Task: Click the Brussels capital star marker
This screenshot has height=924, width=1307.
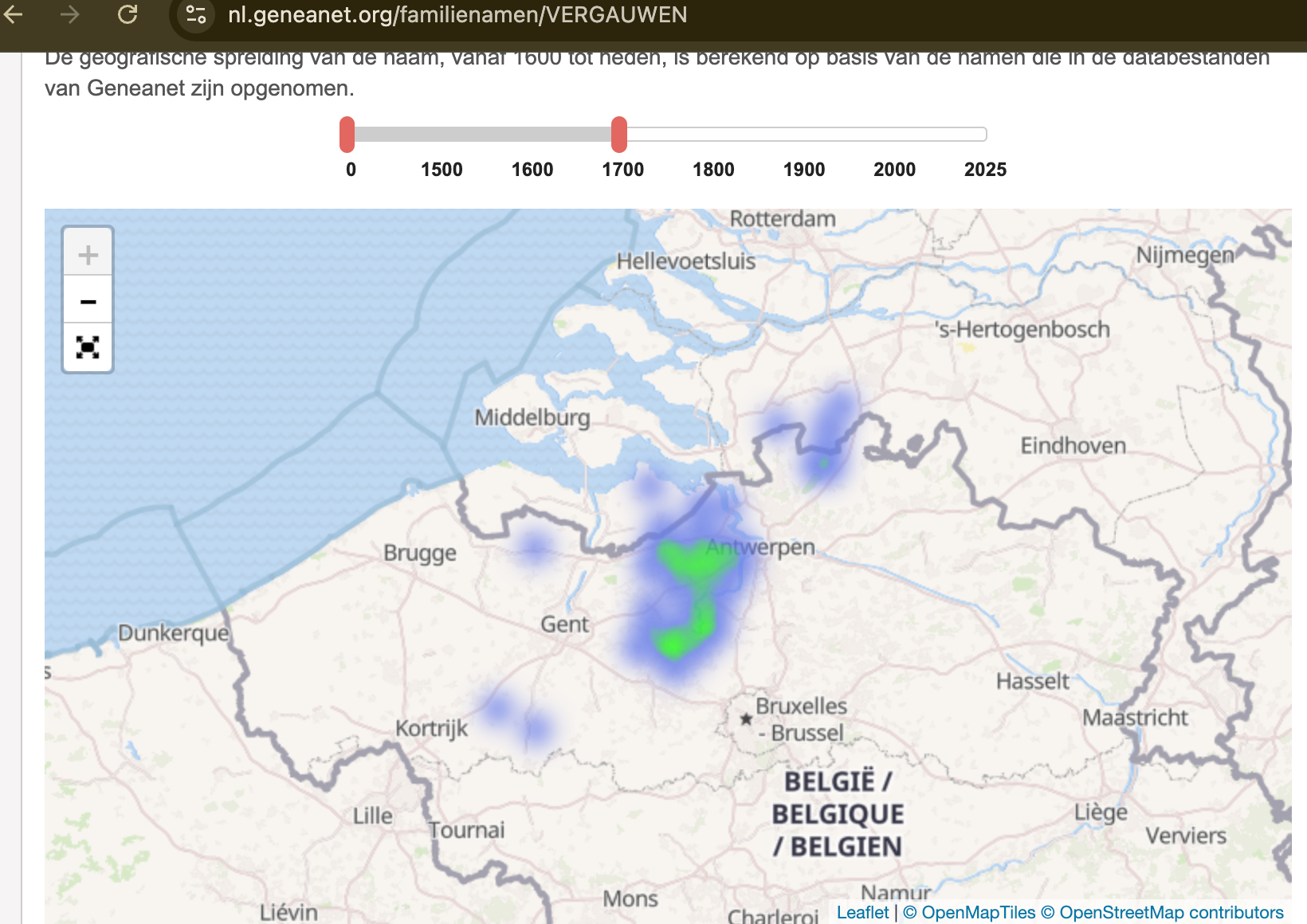Action: point(746,718)
